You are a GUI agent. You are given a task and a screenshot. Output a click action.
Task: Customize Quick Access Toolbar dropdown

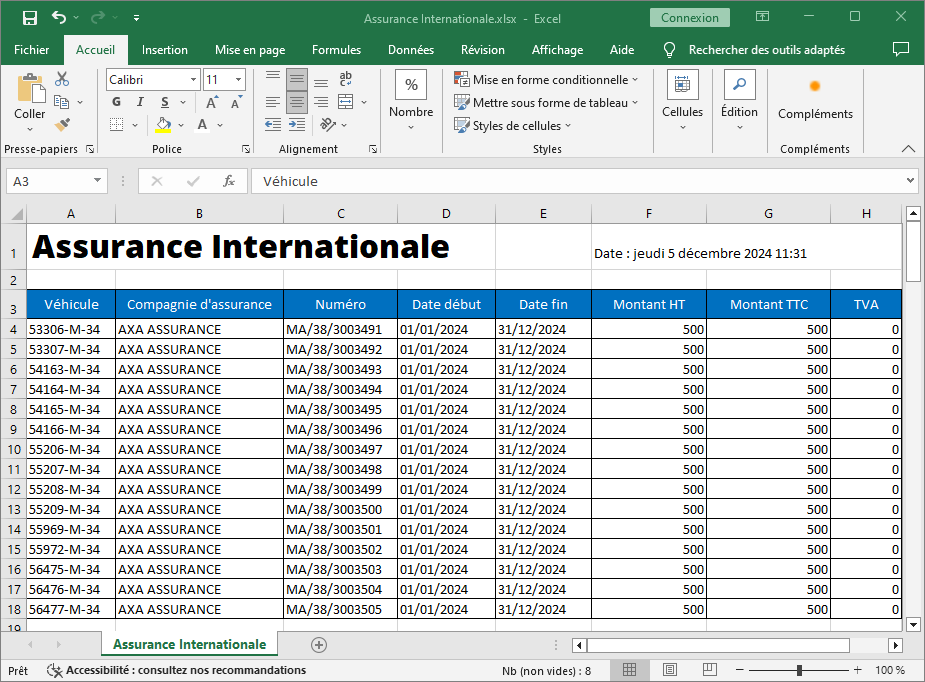coord(136,18)
